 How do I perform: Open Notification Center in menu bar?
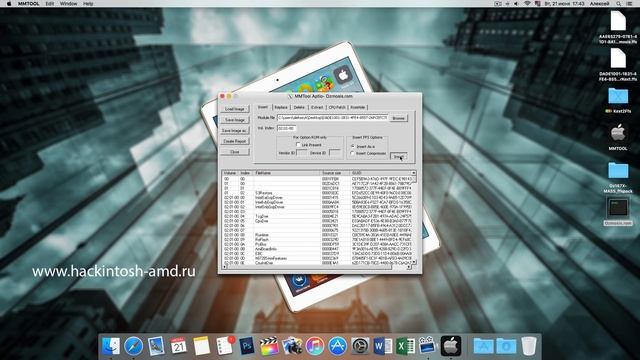[630, 4]
